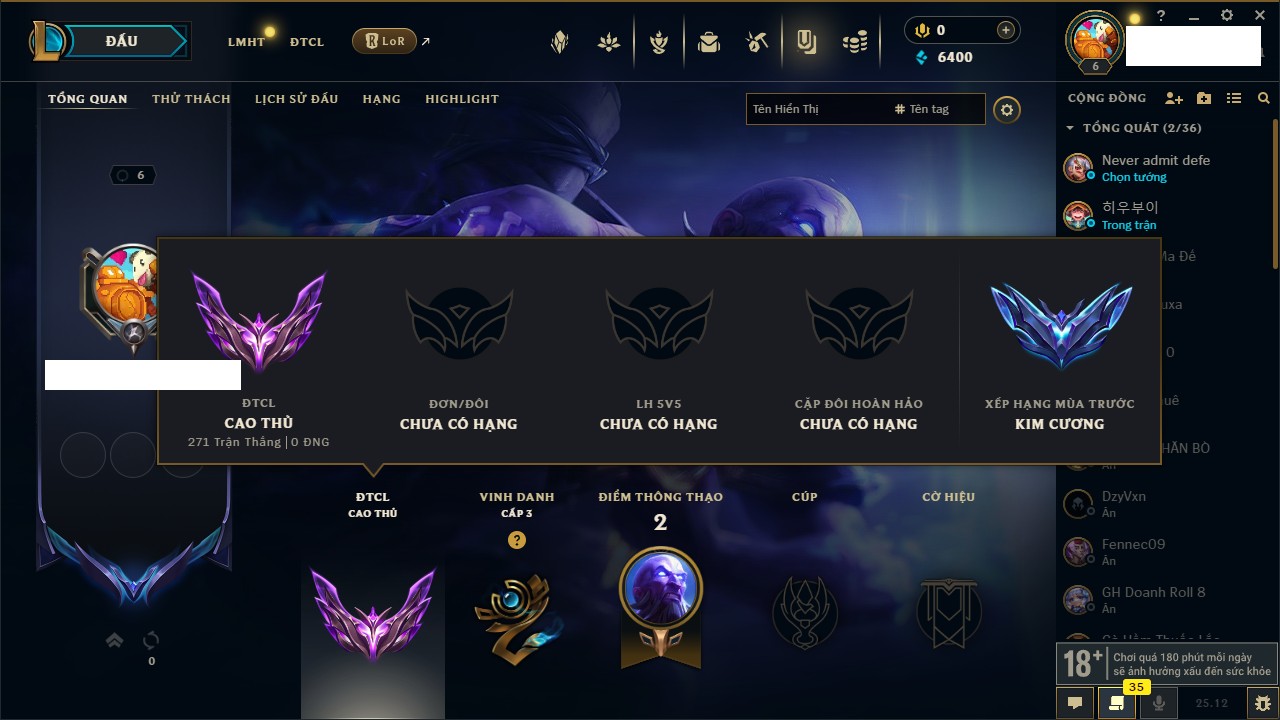Image resolution: width=1280 pixels, height=720 pixels.
Task: Click the plus button to buy RP
Action: (x=1006, y=30)
